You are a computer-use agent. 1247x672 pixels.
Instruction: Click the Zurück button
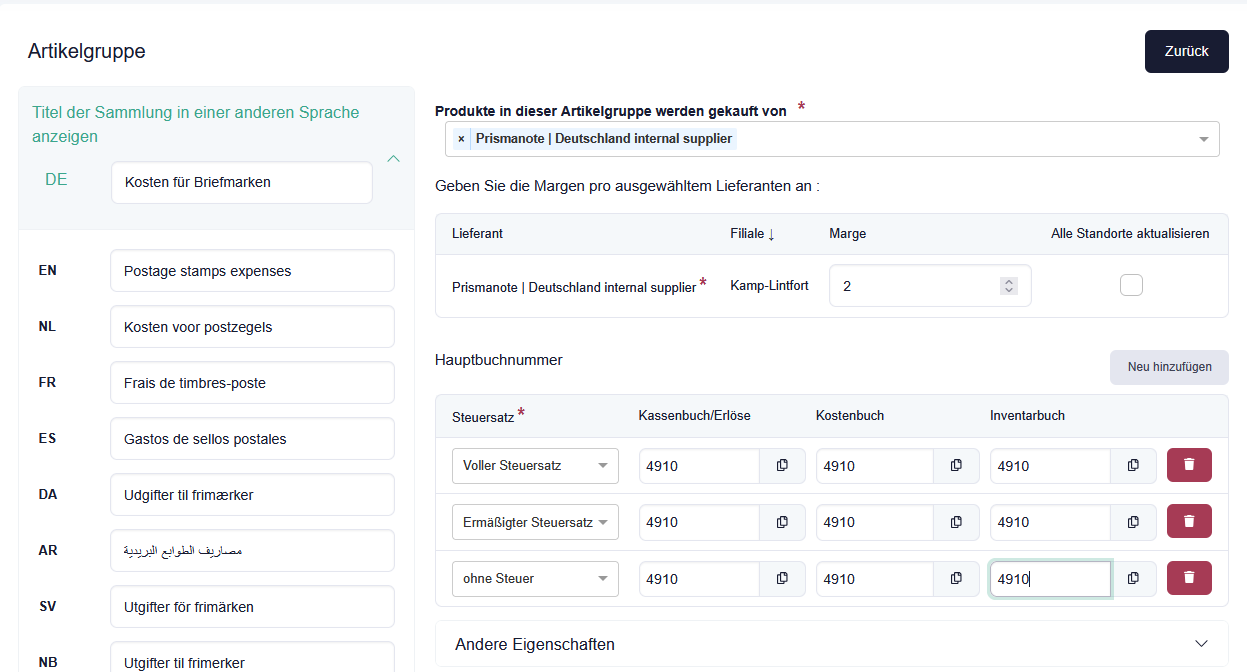pyautogui.click(x=1186, y=52)
